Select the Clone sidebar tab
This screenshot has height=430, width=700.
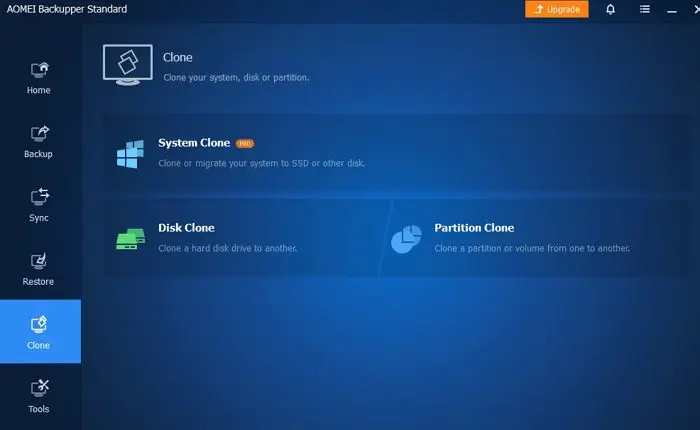point(40,331)
